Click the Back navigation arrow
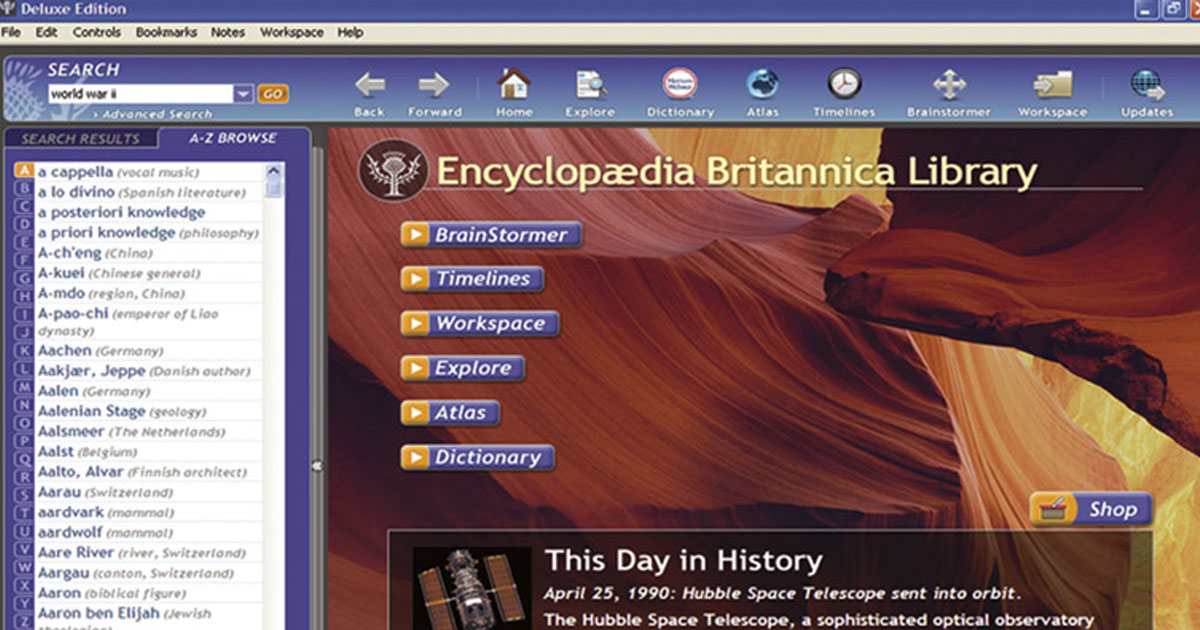 pyautogui.click(x=369, y=85)
